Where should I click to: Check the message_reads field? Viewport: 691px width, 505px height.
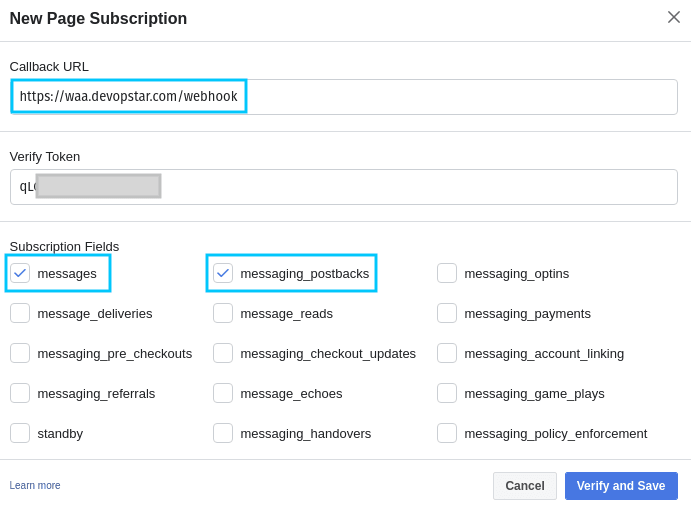click(223, 313)
